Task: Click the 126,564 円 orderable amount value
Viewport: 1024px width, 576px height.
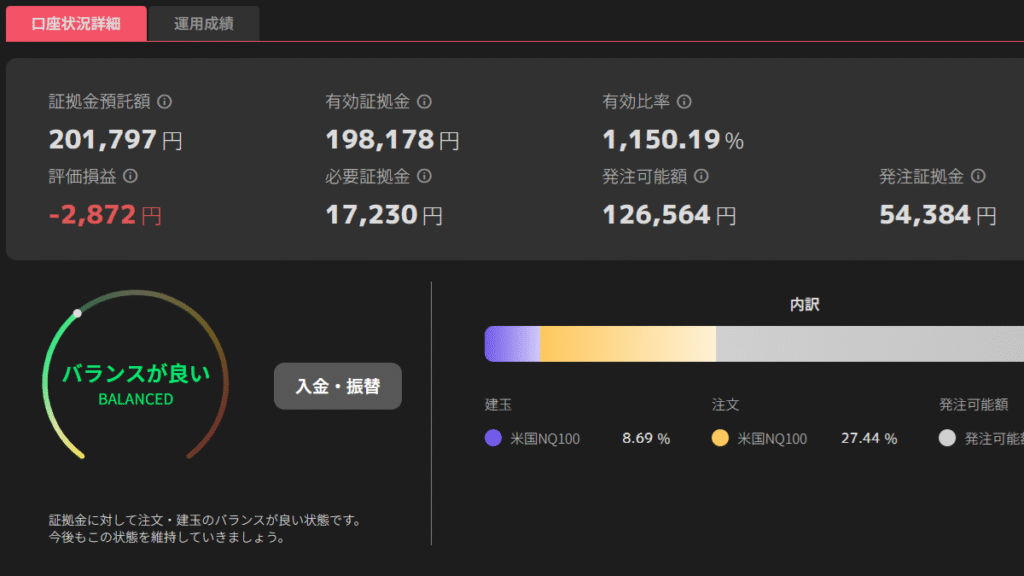Action: pos(669,215)
